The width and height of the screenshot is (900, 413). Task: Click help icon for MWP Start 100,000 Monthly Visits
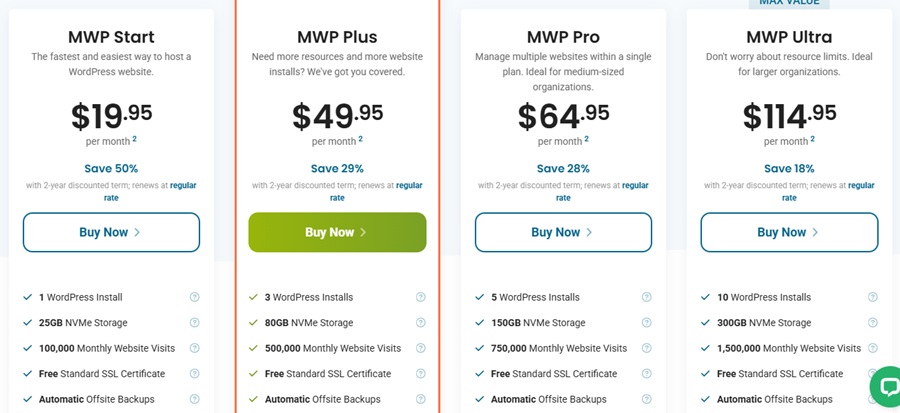(x=195, y=348)
